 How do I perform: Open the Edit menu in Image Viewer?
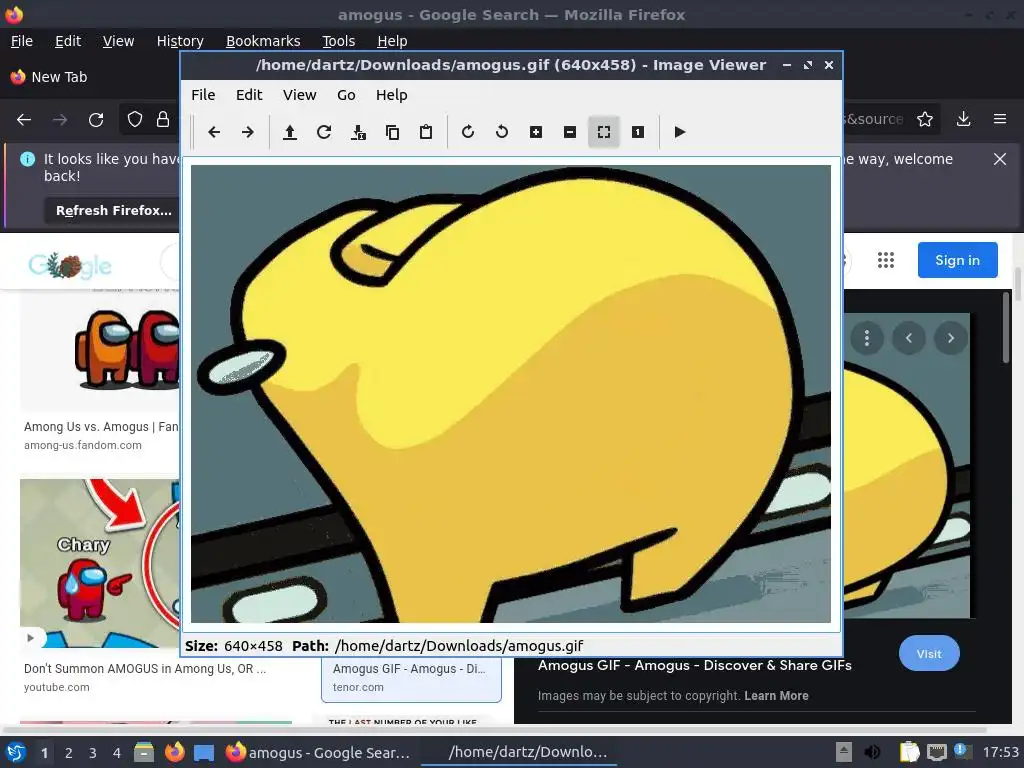click(x=249, y=95)
